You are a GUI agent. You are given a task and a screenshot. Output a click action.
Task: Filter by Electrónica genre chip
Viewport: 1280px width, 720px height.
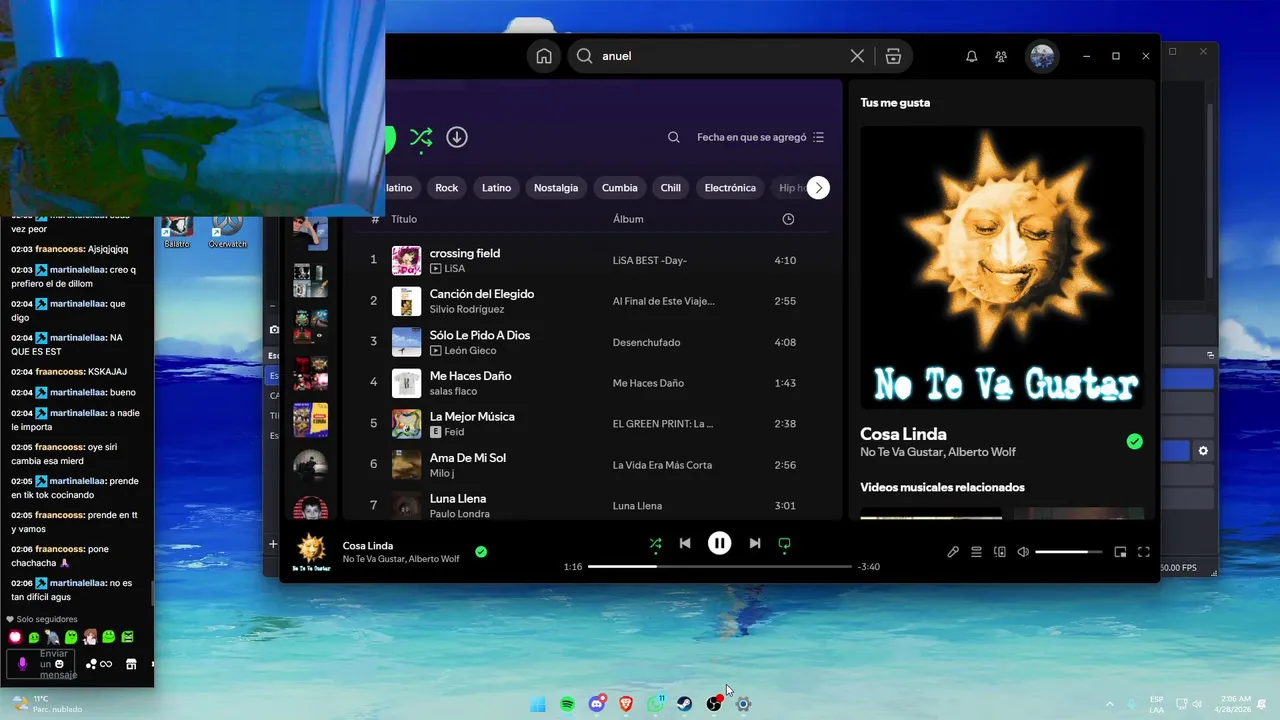click(x=730, y=188)
